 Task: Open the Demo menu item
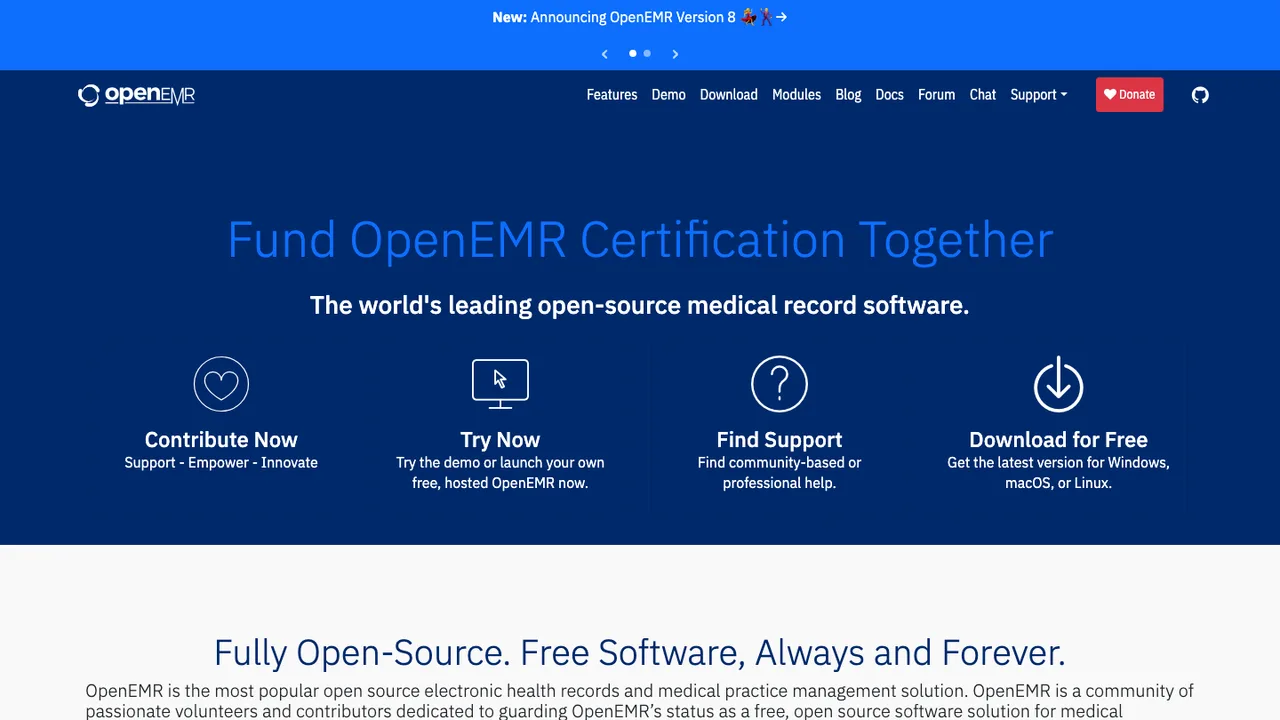(669, 95)
